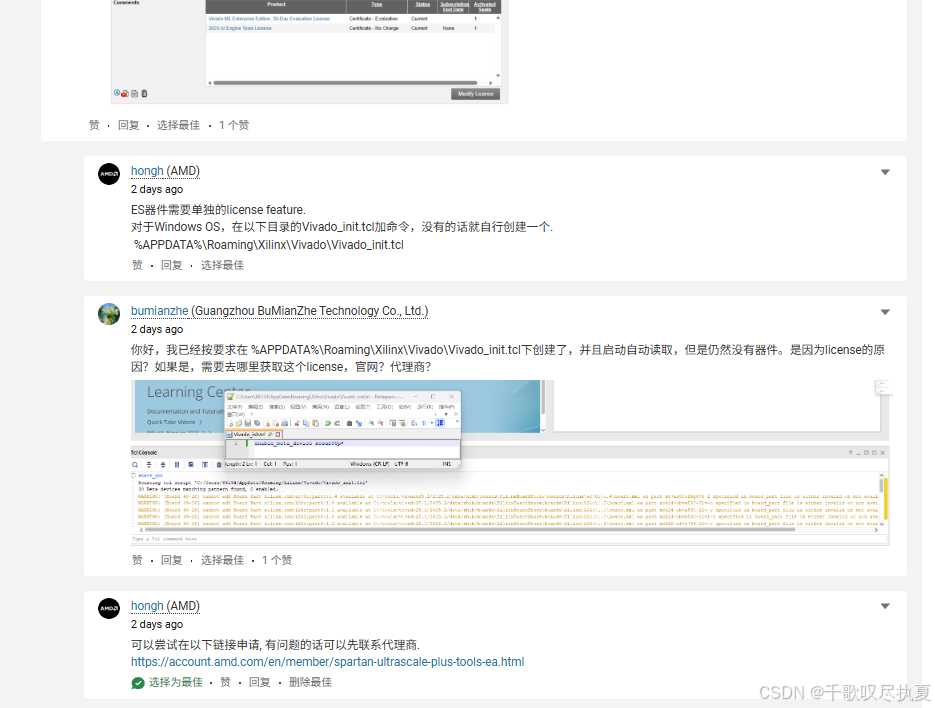Viewport: 935px width, 708px height.
Task: Select 选择最佳 on bumianzhe's comment
Action: coord(222,560)
